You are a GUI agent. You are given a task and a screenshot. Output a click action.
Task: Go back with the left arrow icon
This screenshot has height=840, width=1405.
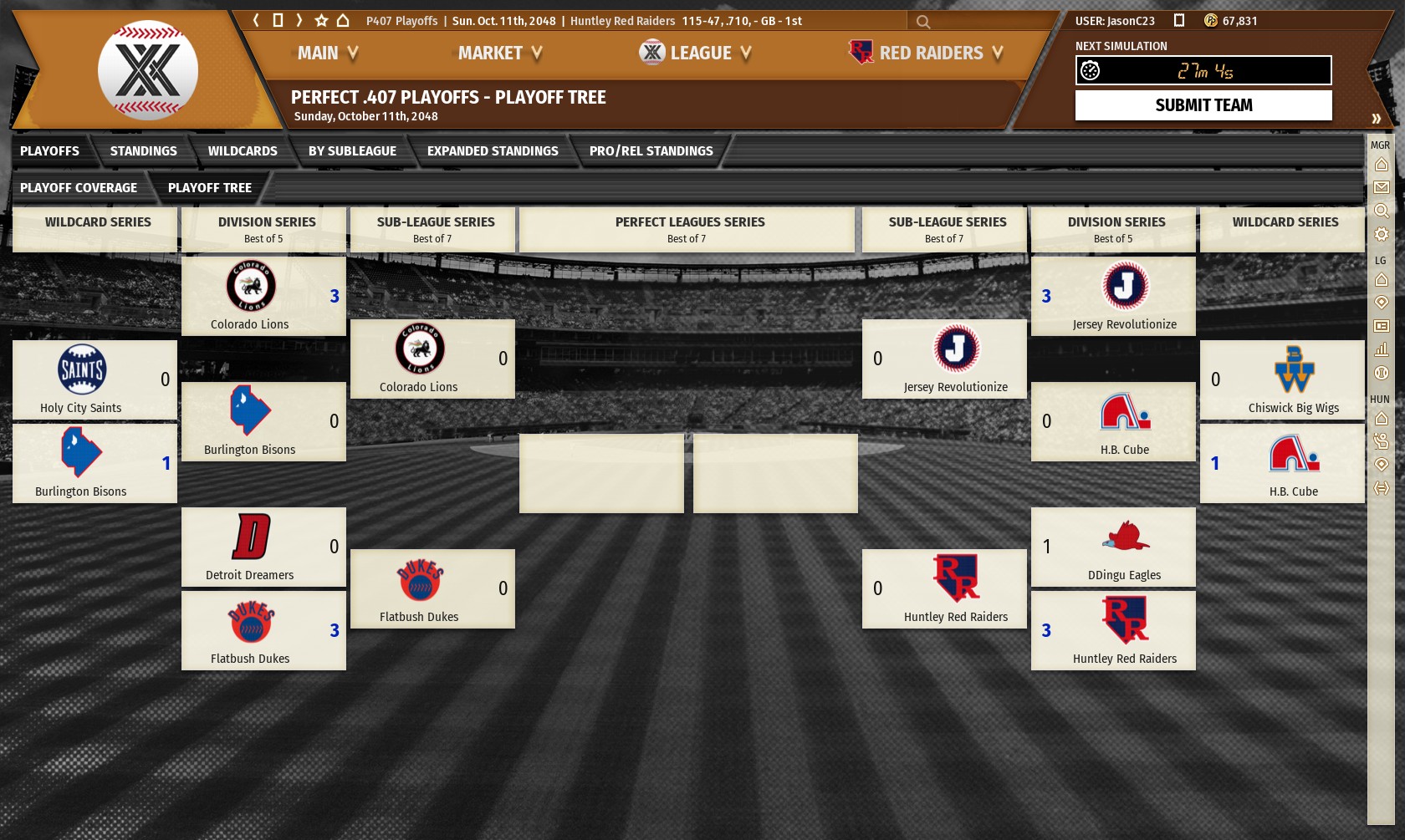click(x=256, y=20)
